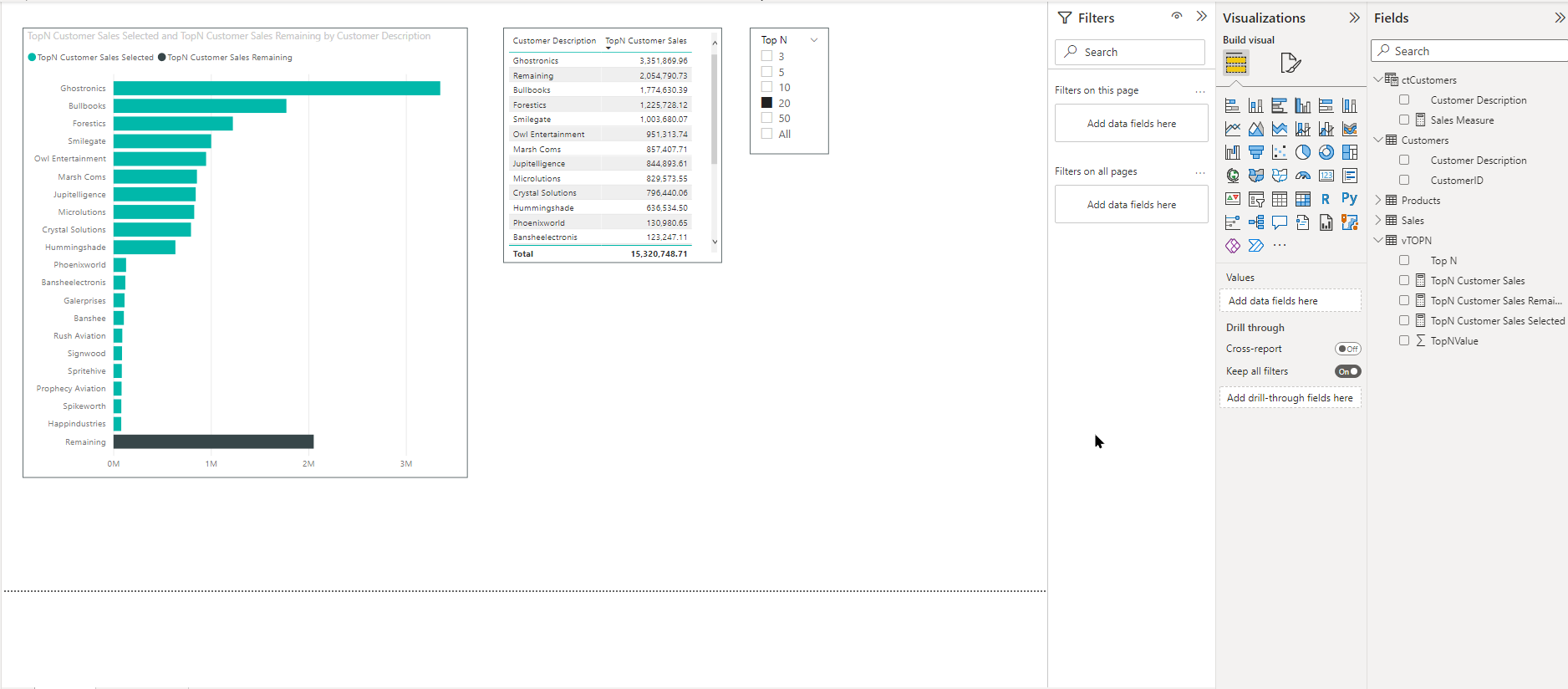Click the Filters pane search box
Image resolution: width=1568 pixels, height=689 pixels.
point(1130,52)
